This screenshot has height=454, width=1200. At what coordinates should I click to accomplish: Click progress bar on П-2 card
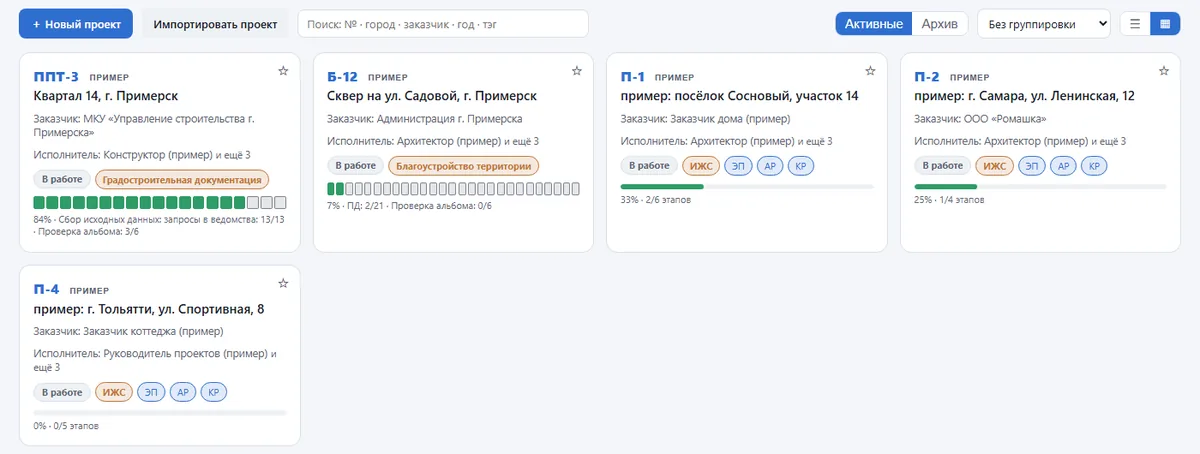click(x=1040, y=186)
